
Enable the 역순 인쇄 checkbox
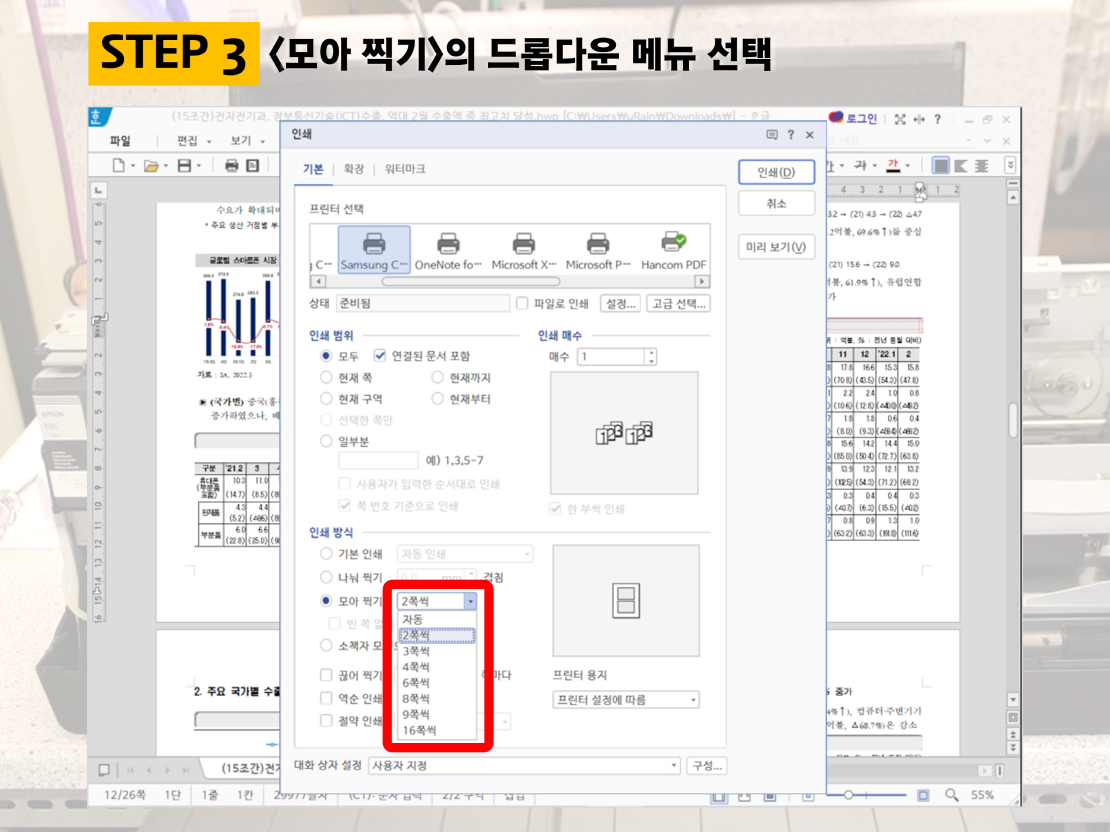326,698
